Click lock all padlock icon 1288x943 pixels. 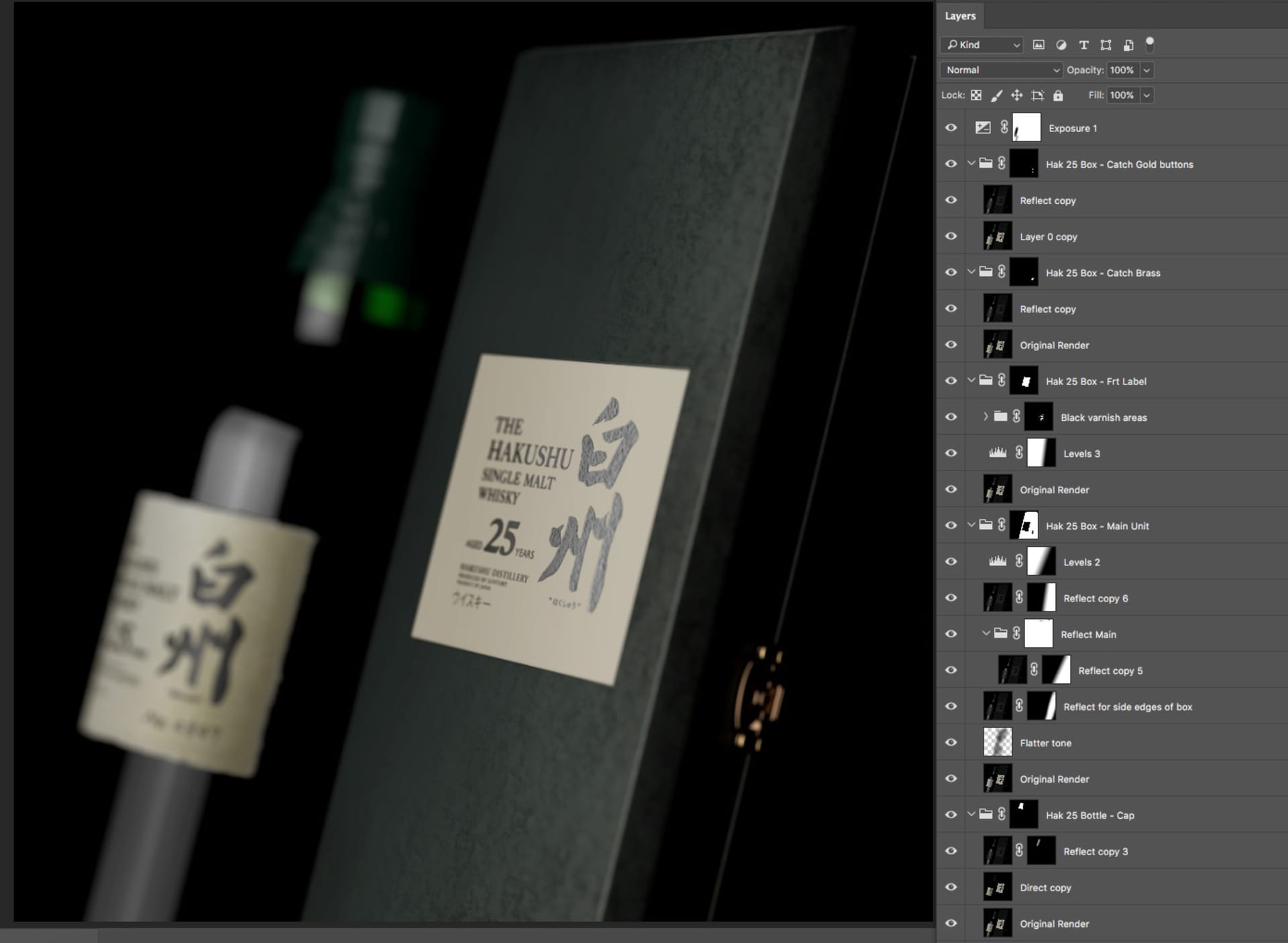coord(1058,95)
